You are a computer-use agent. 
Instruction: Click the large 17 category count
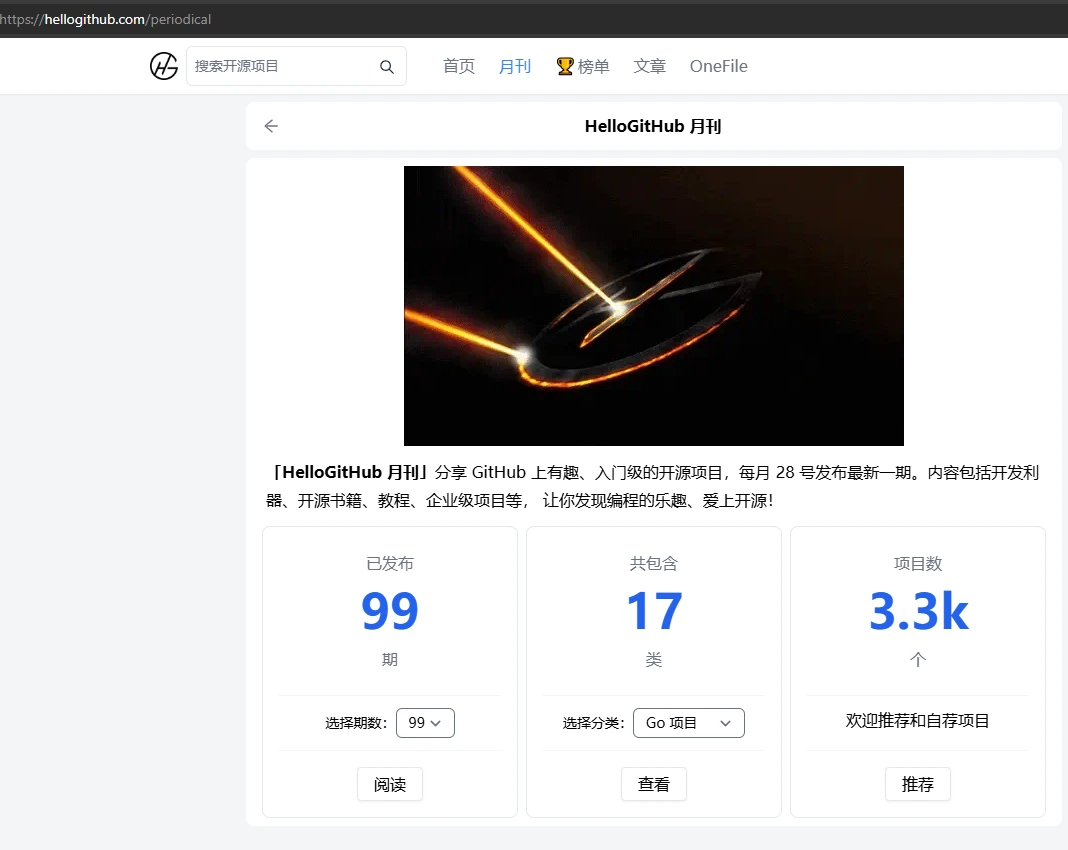[654, 611]
